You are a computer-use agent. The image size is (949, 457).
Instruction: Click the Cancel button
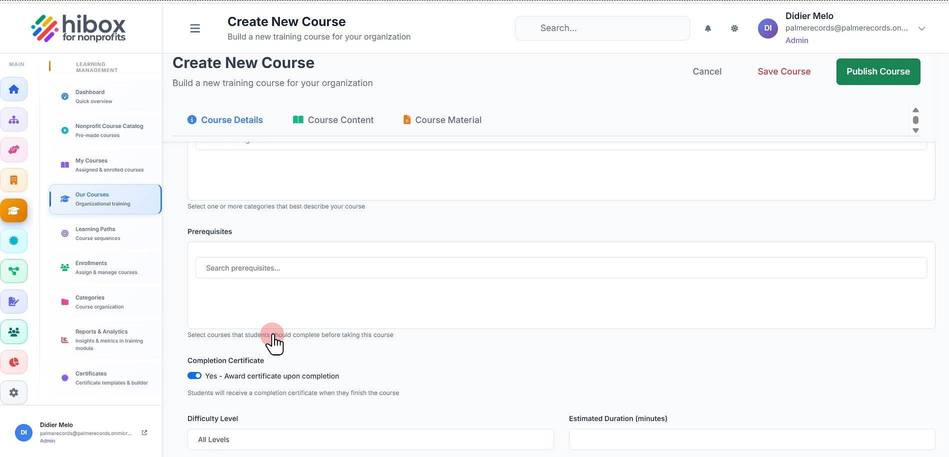tap(707, 71)
